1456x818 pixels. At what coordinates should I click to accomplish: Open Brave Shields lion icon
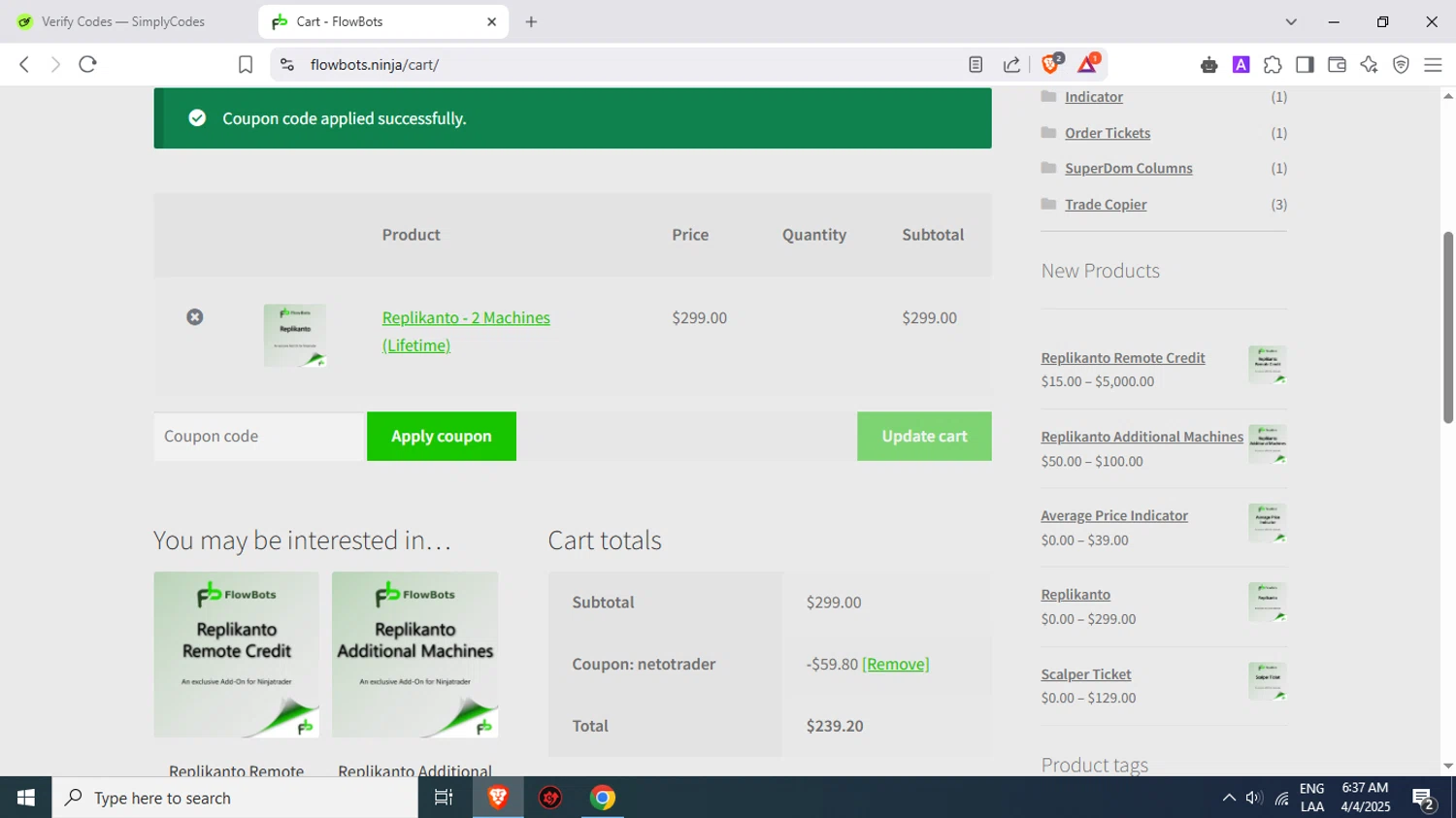1050,64
